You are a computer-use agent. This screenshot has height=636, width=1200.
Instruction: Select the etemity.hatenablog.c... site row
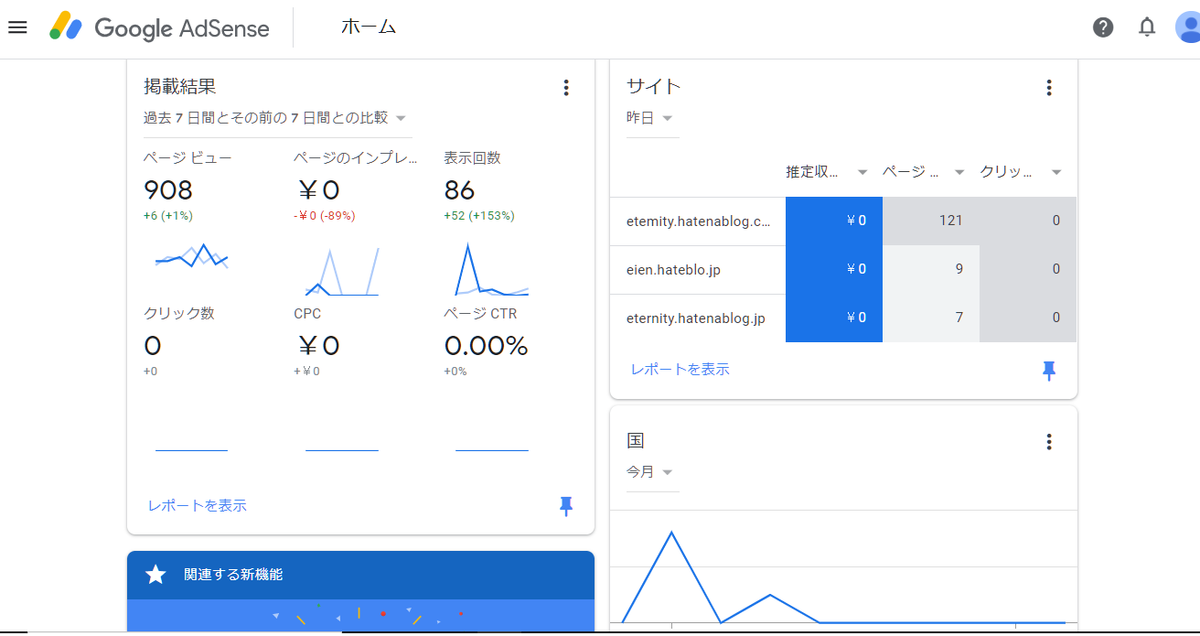tap(843, 221)
